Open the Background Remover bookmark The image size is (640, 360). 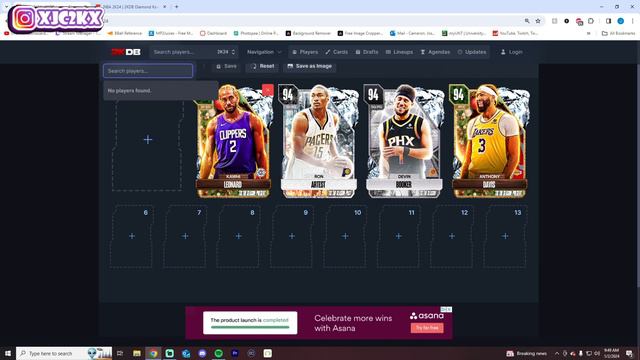pyautogui.click(x=308, y=33)
